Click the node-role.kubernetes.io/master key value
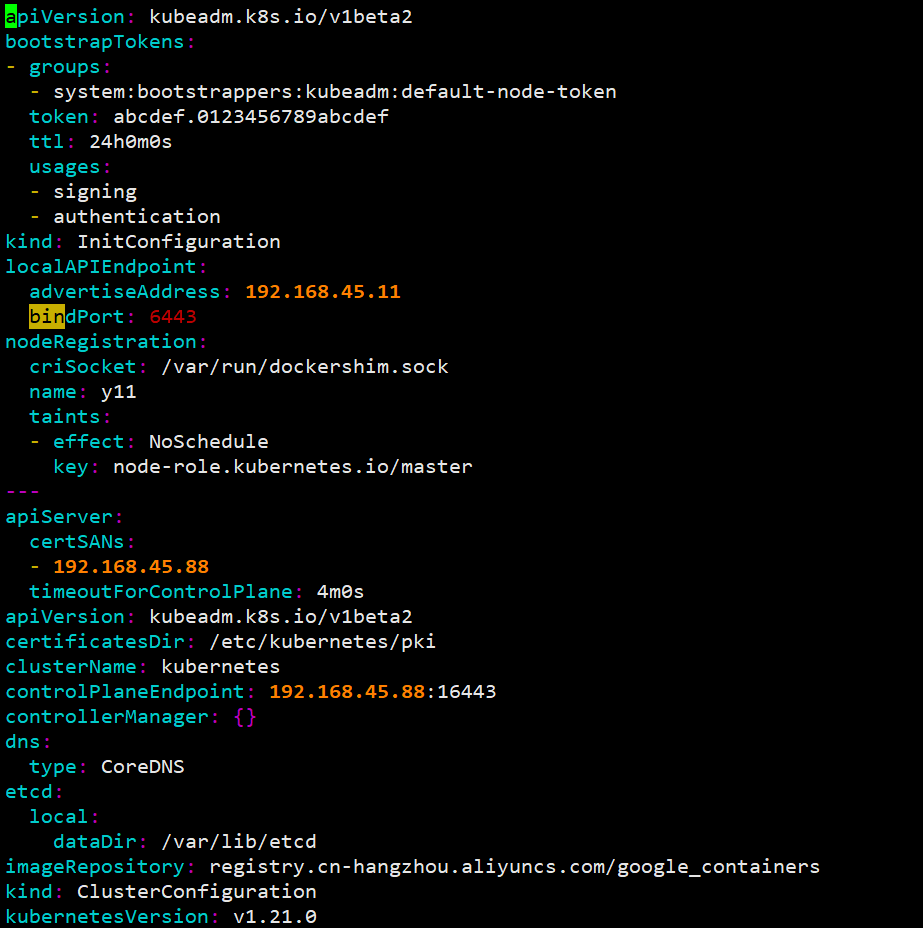This screenshot has height=928, width=923. coord(293,467)
